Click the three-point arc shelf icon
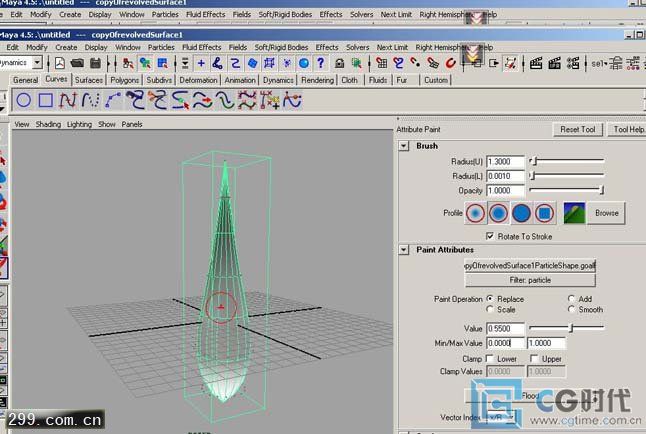Viewport: 646px width, 434px height. click(113, 100)
